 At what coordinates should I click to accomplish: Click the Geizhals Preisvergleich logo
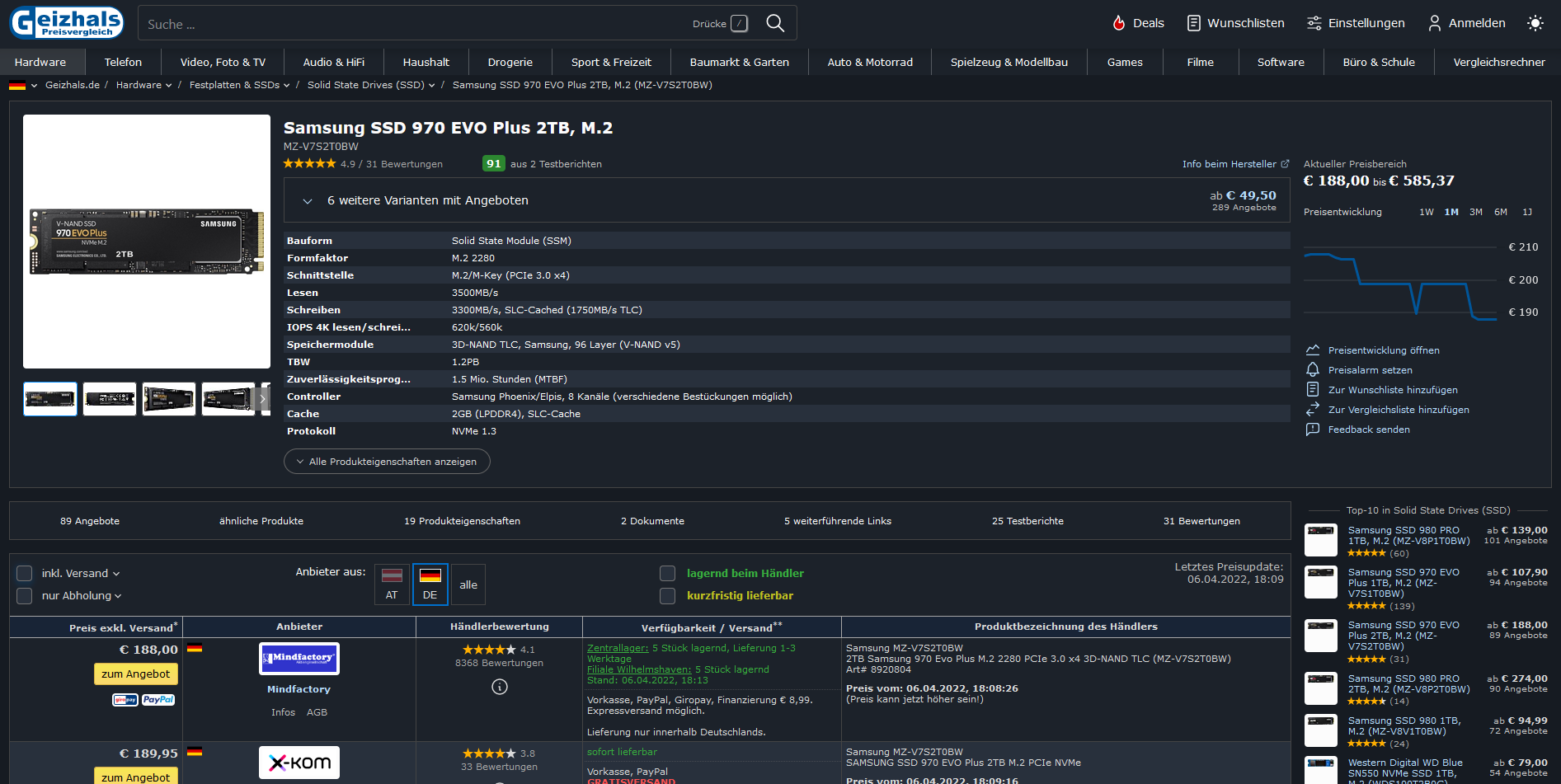tap(67, 23)
